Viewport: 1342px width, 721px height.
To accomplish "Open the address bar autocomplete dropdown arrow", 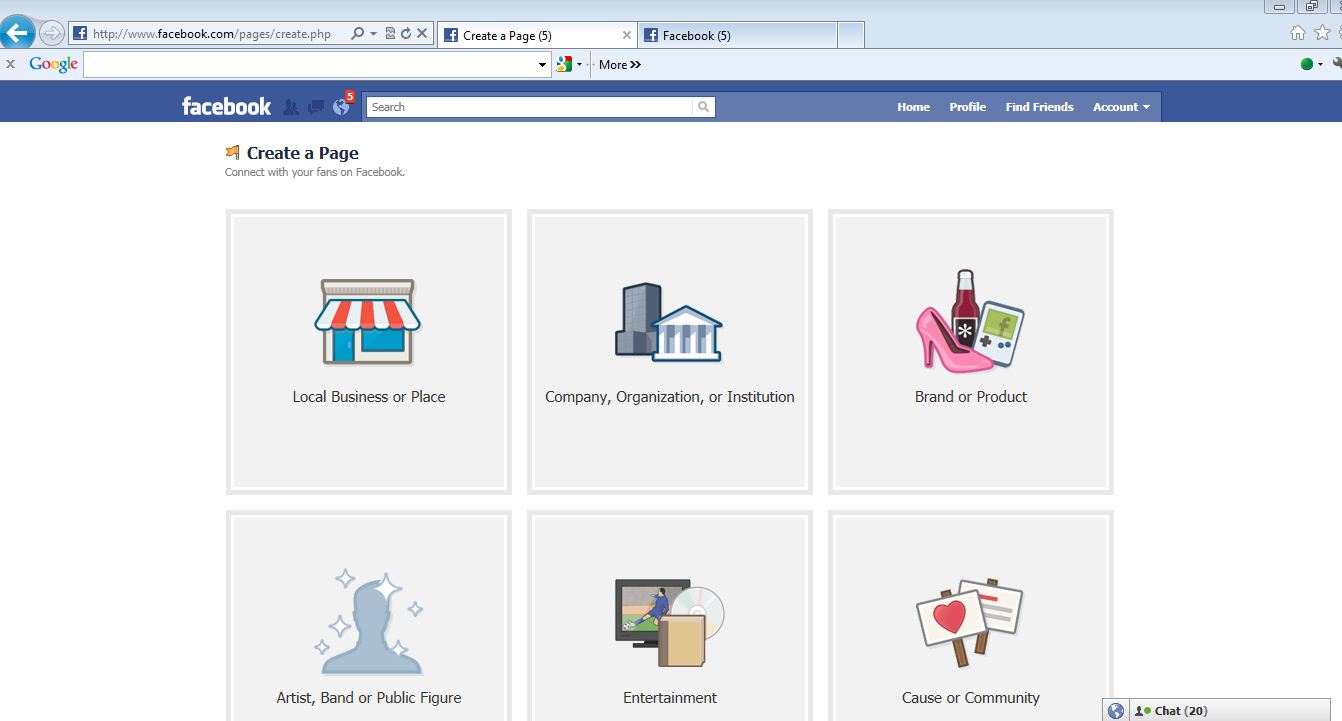I will (x=373, y=34).
